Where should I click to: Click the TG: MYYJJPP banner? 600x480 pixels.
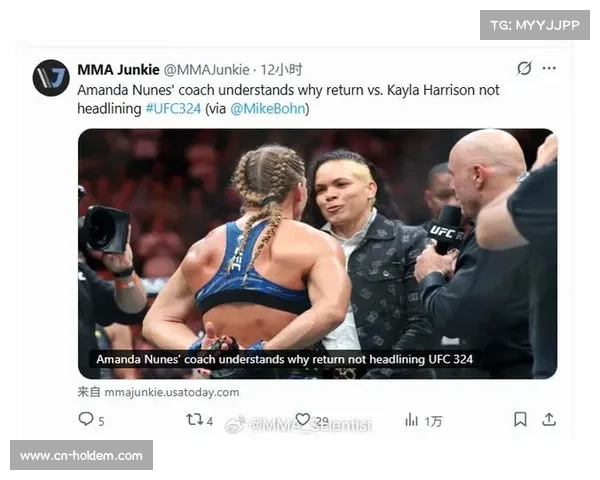[535, 25]
